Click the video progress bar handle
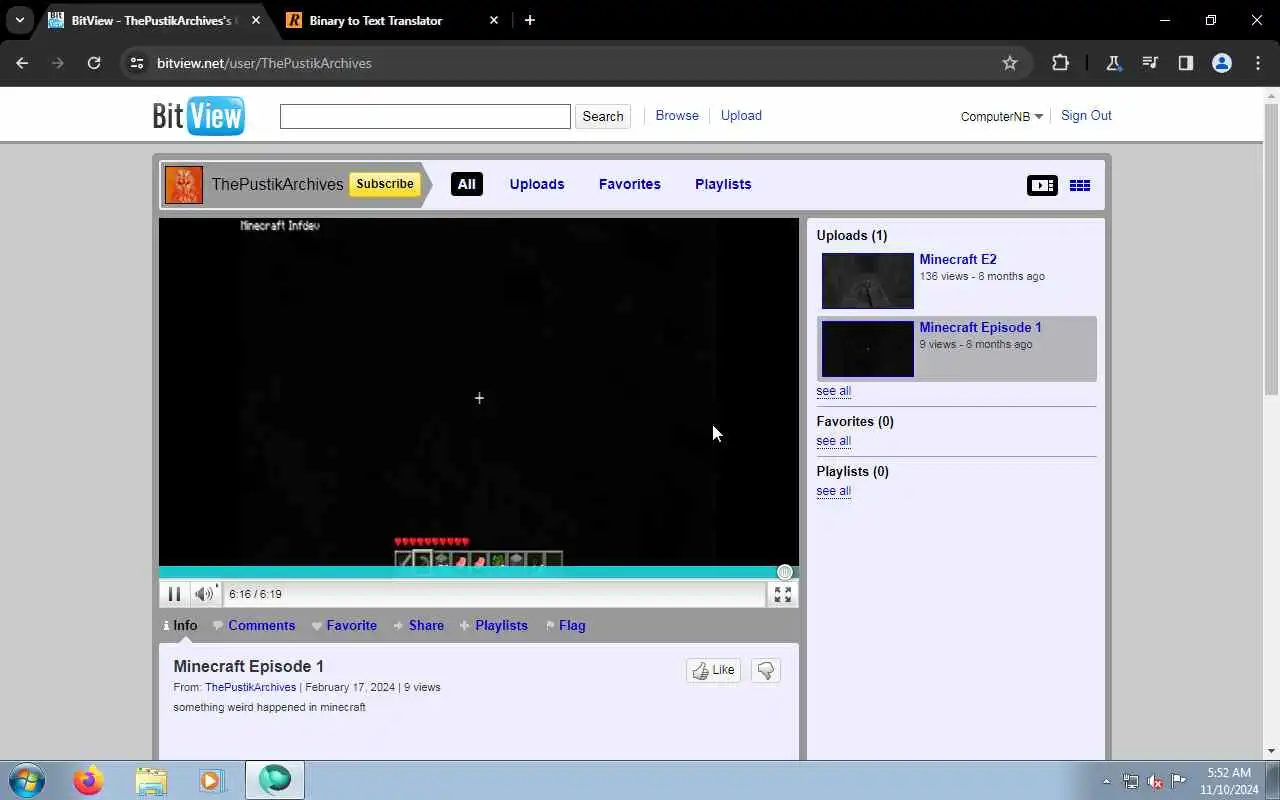The width and height of the screenshot is (1280, 800). pos(785,572)
